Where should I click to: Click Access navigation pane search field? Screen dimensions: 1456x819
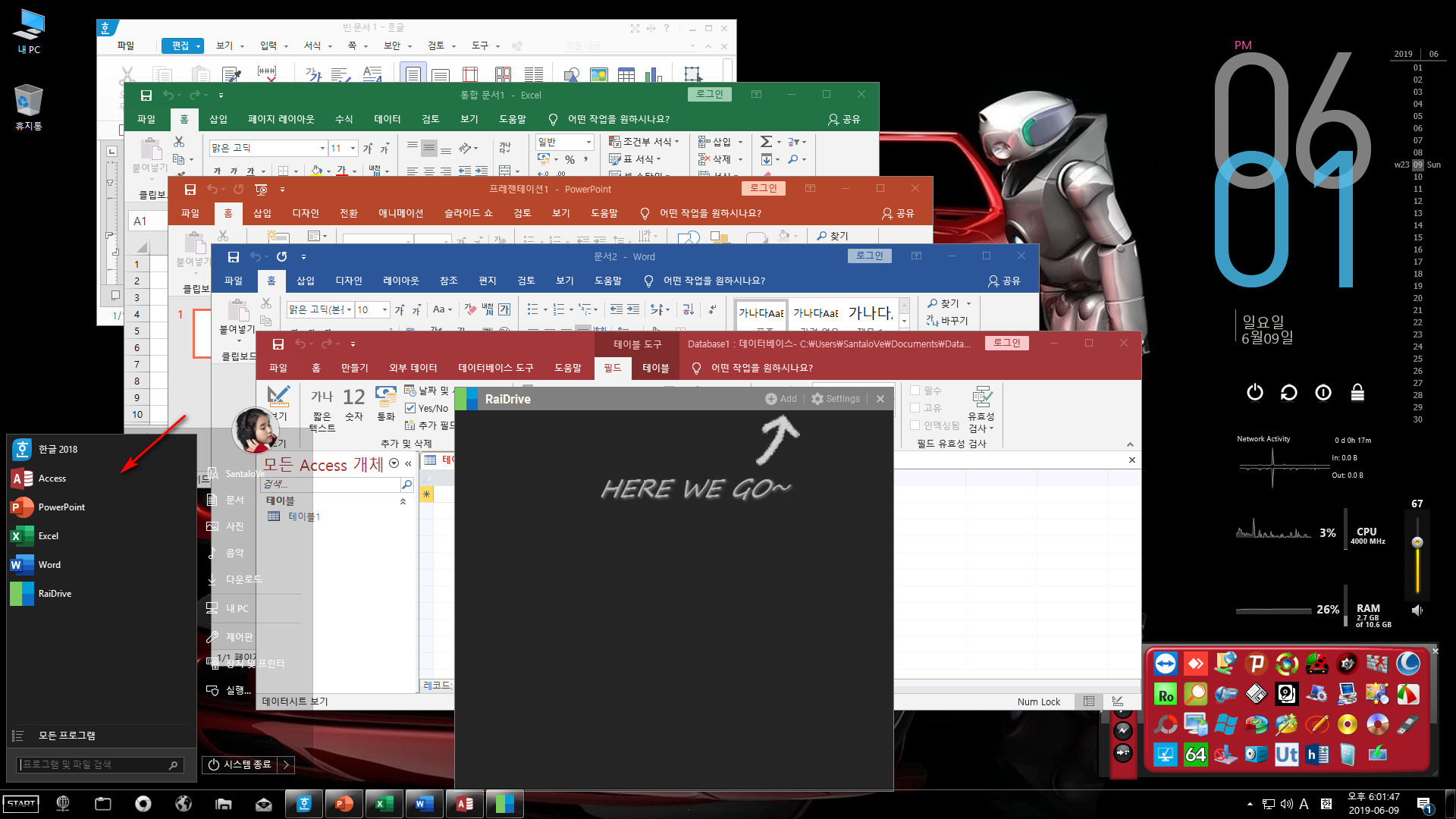click(x=331, y=484)
